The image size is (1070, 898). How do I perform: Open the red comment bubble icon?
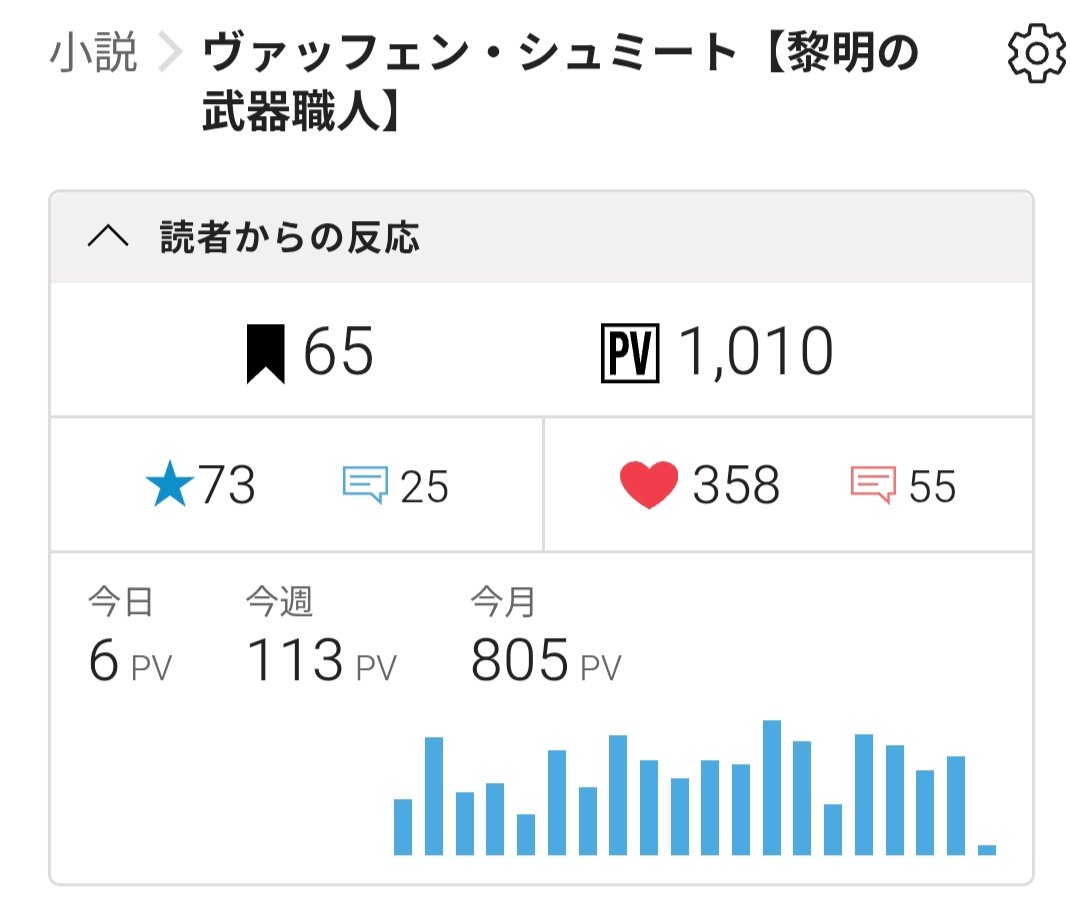pos(873,484)
